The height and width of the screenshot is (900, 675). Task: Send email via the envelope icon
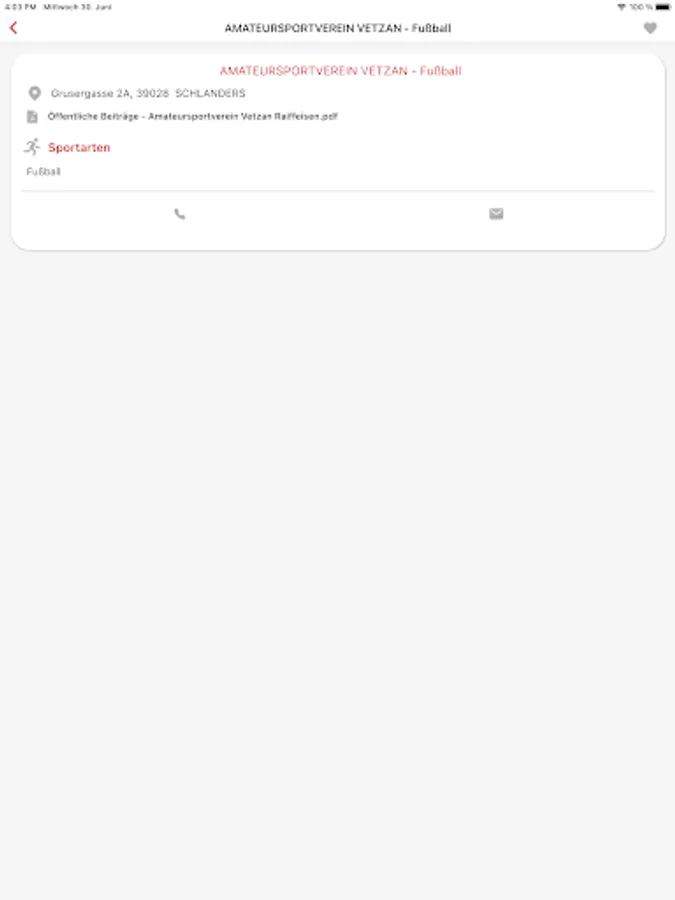(x=496, y=214)
